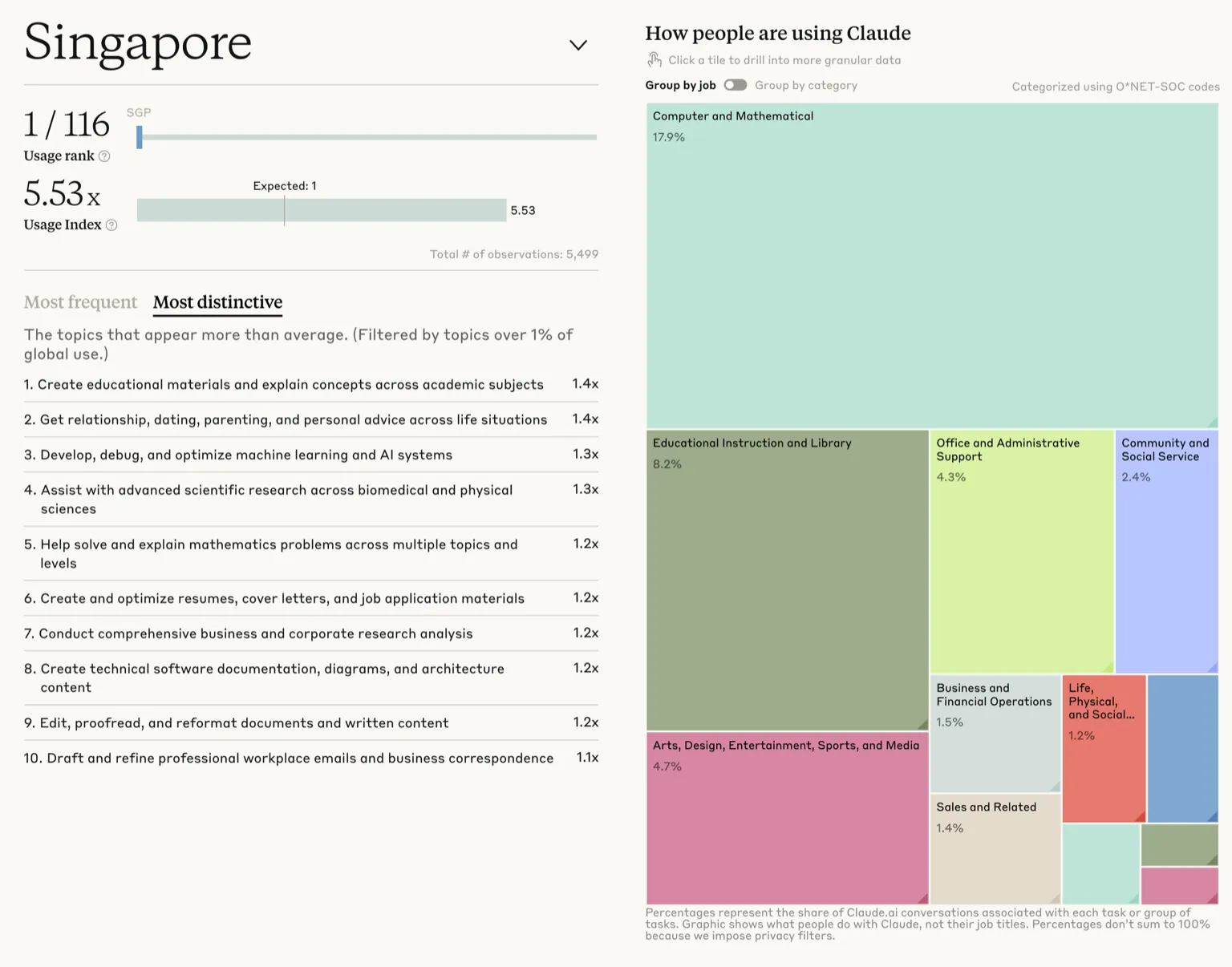This screenshot has width=1232, height=967.
Task: Select 'Create and optimize resumes, cover letters' row
Action: [x=311, y=598]
